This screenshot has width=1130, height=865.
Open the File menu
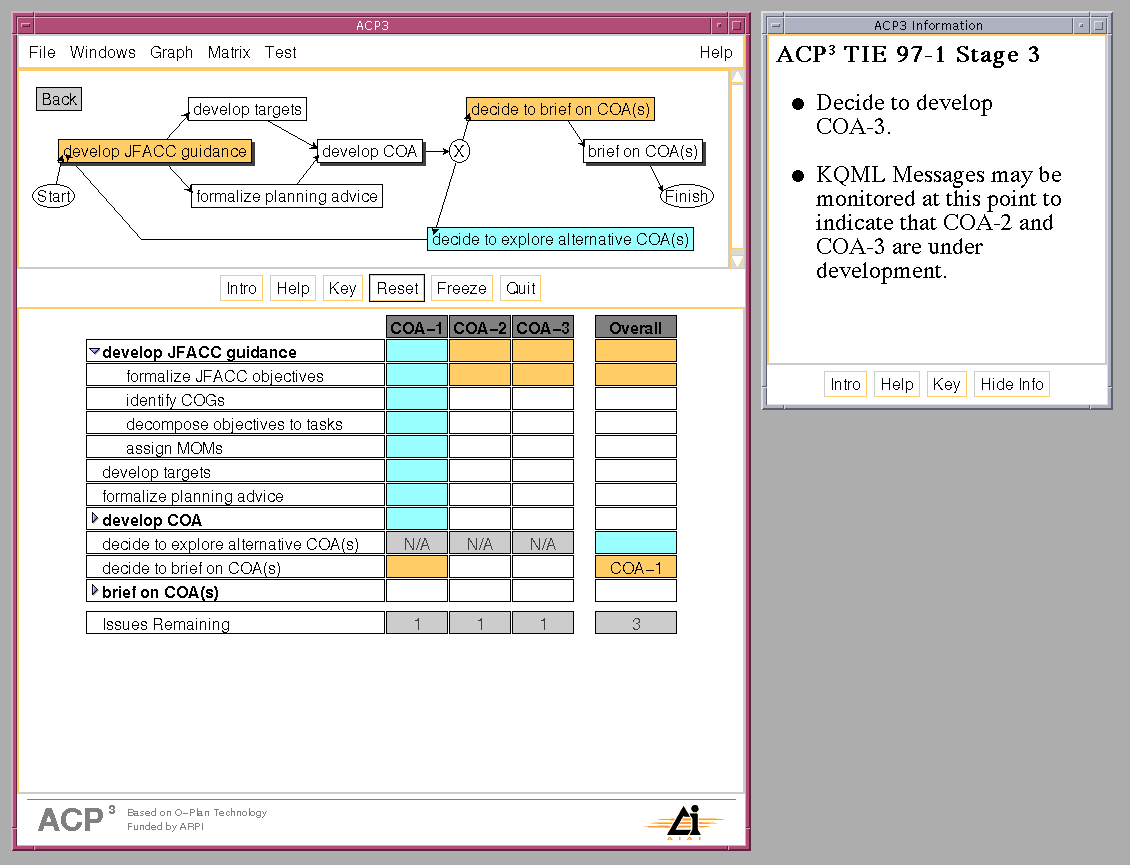coord(42,52)
